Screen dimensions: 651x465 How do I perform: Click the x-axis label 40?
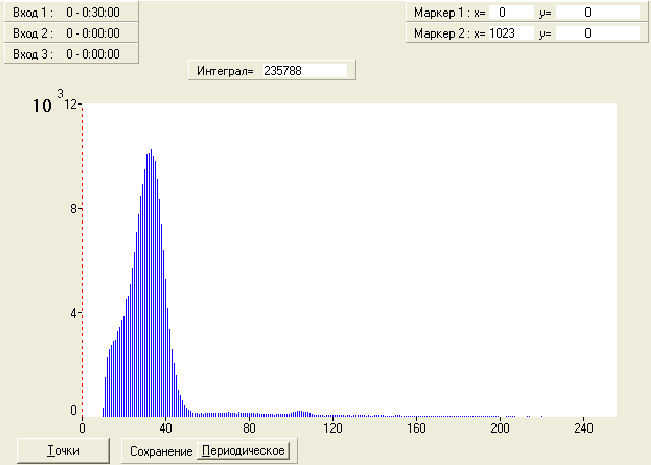point(166,428)
